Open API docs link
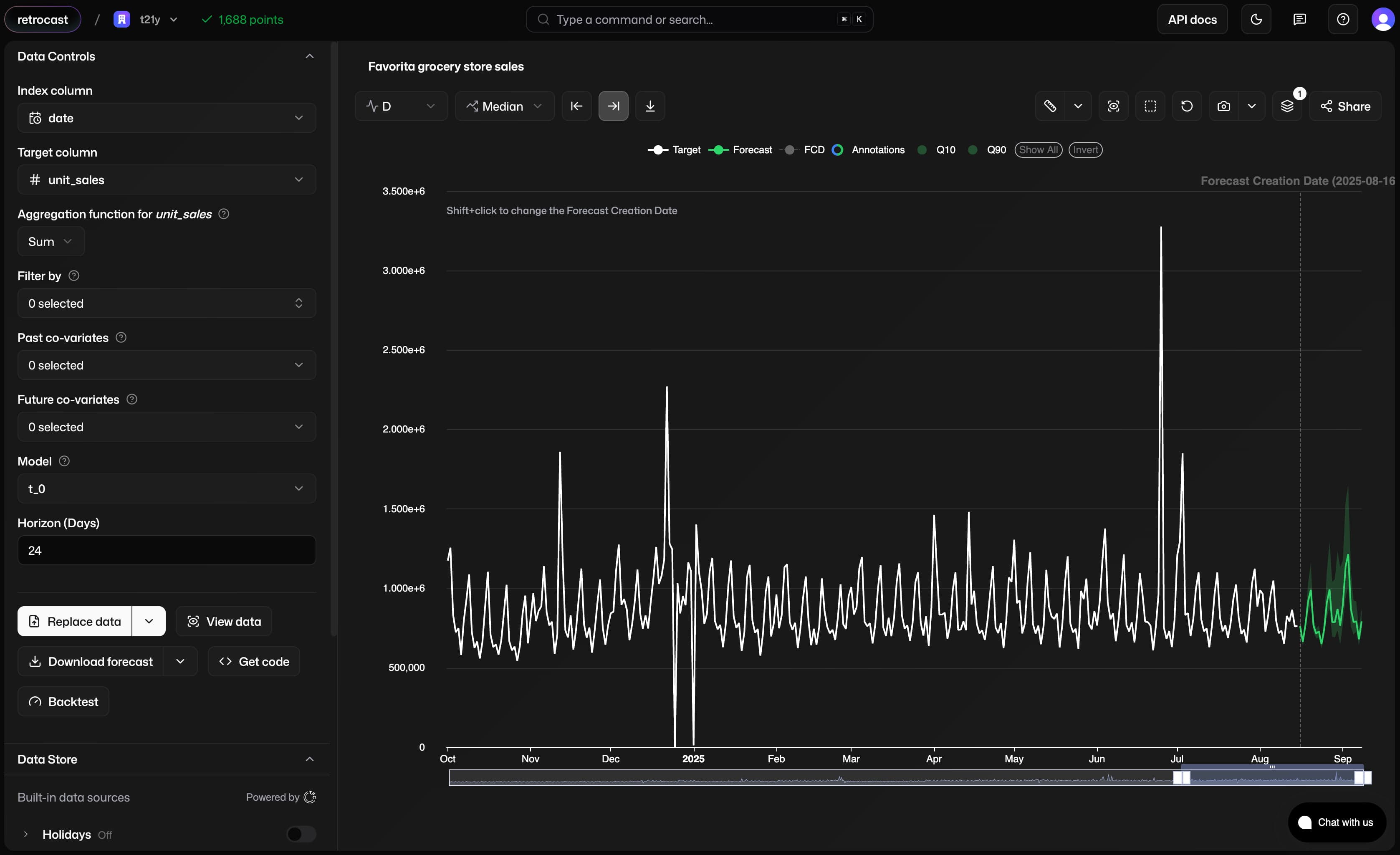 tap(1192, 19)
